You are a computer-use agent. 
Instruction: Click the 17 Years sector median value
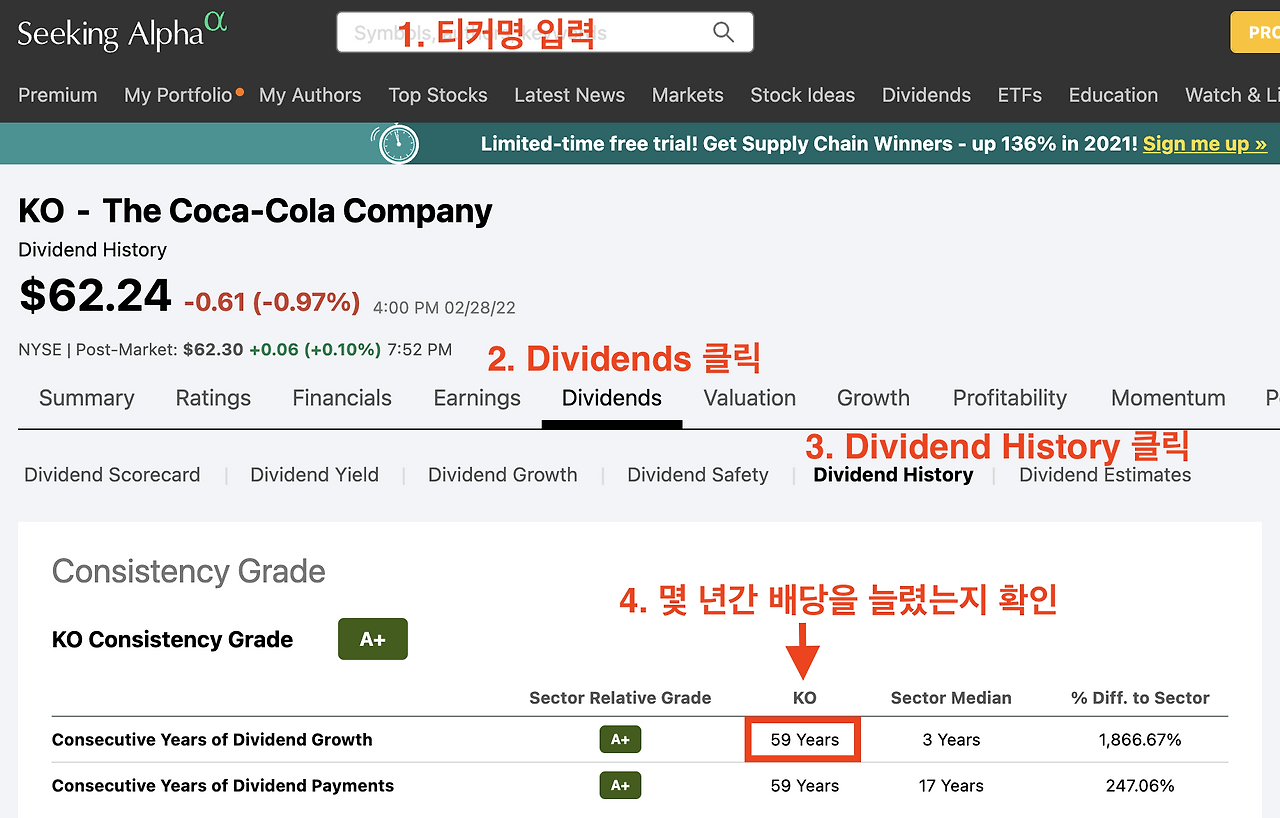(x=951, y=786)
